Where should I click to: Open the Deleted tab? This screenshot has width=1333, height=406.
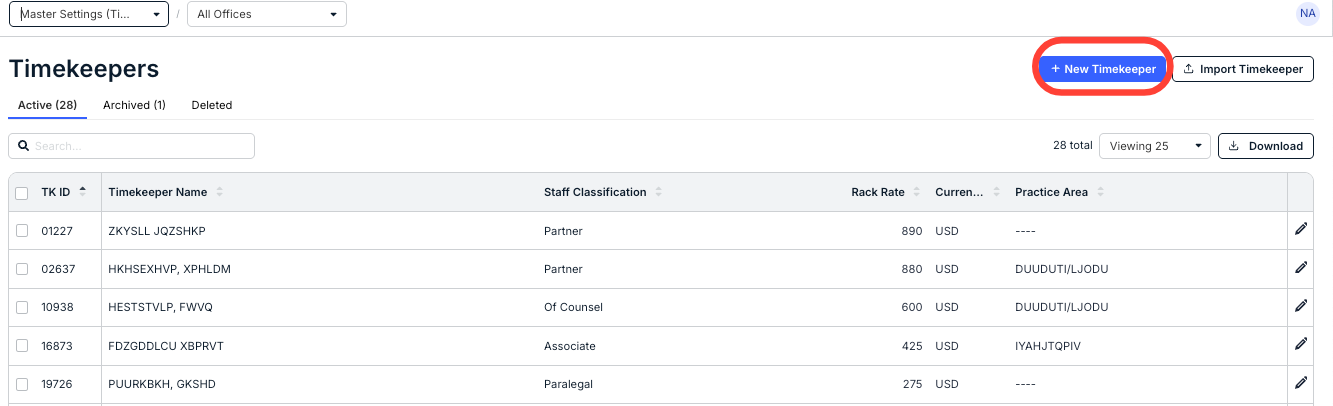point(212,105)
